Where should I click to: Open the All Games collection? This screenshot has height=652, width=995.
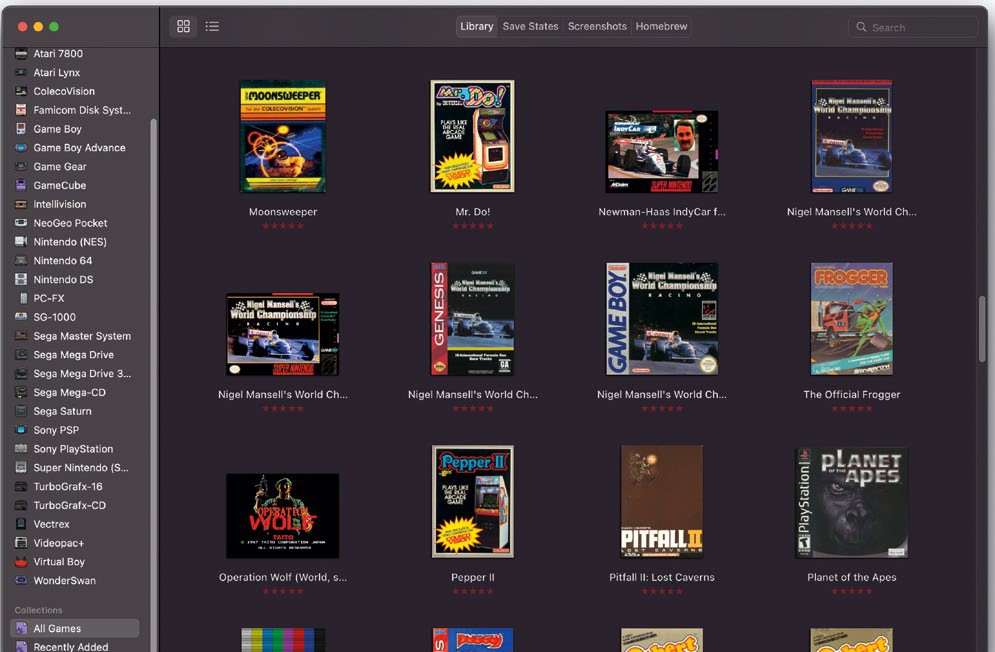click(x=75, y=629)
